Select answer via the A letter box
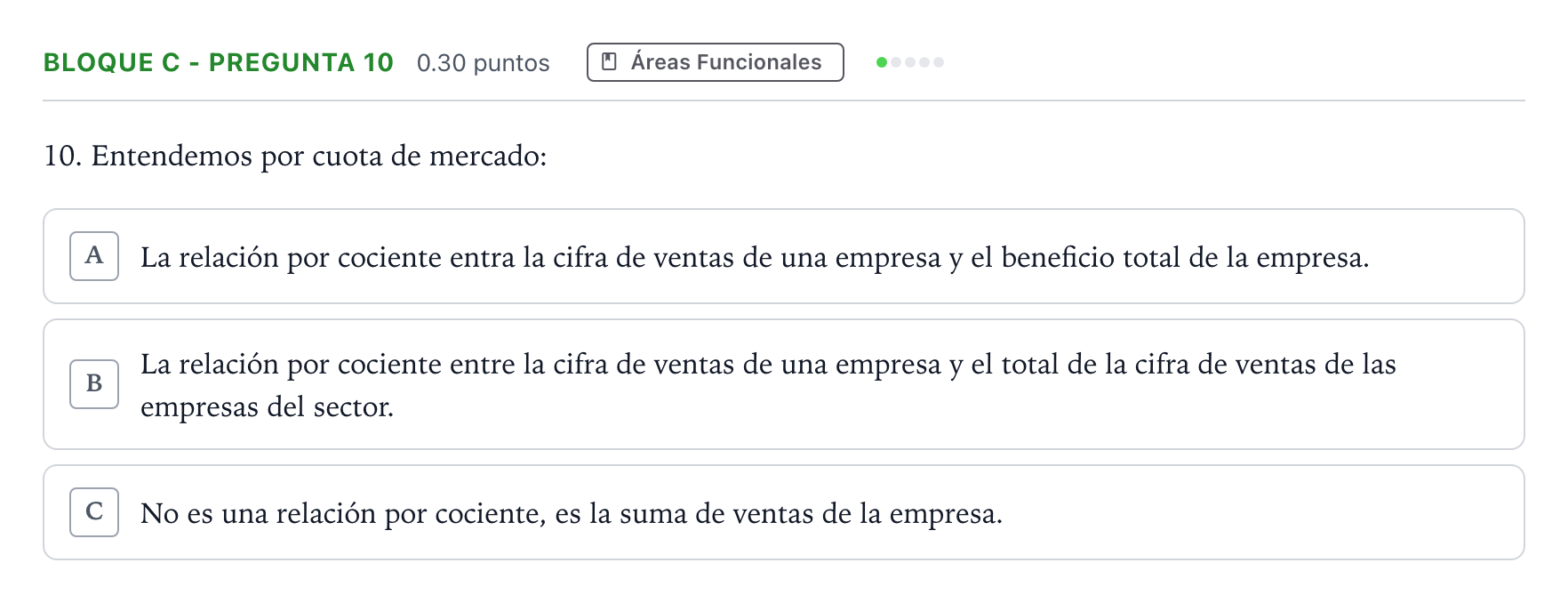Viewport: 1568px width, 603px height. (94, 256)
